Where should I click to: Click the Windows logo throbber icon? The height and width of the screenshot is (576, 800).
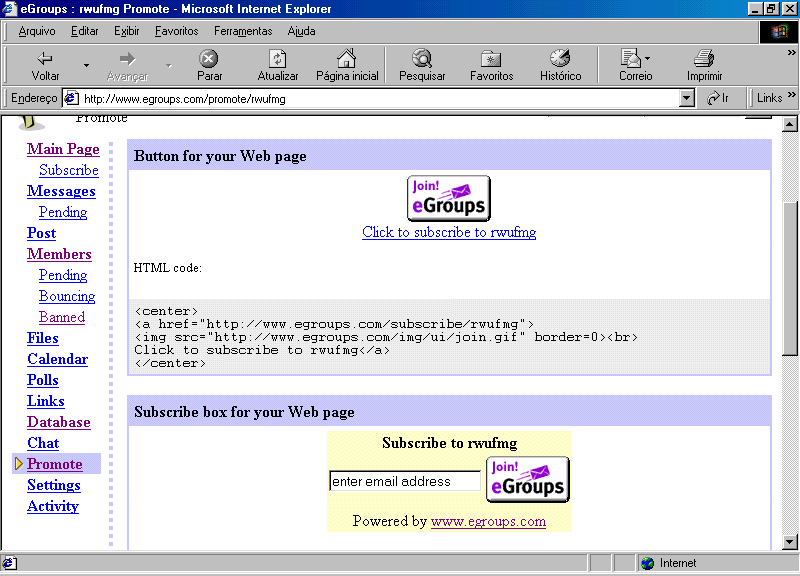click(779, 32)
